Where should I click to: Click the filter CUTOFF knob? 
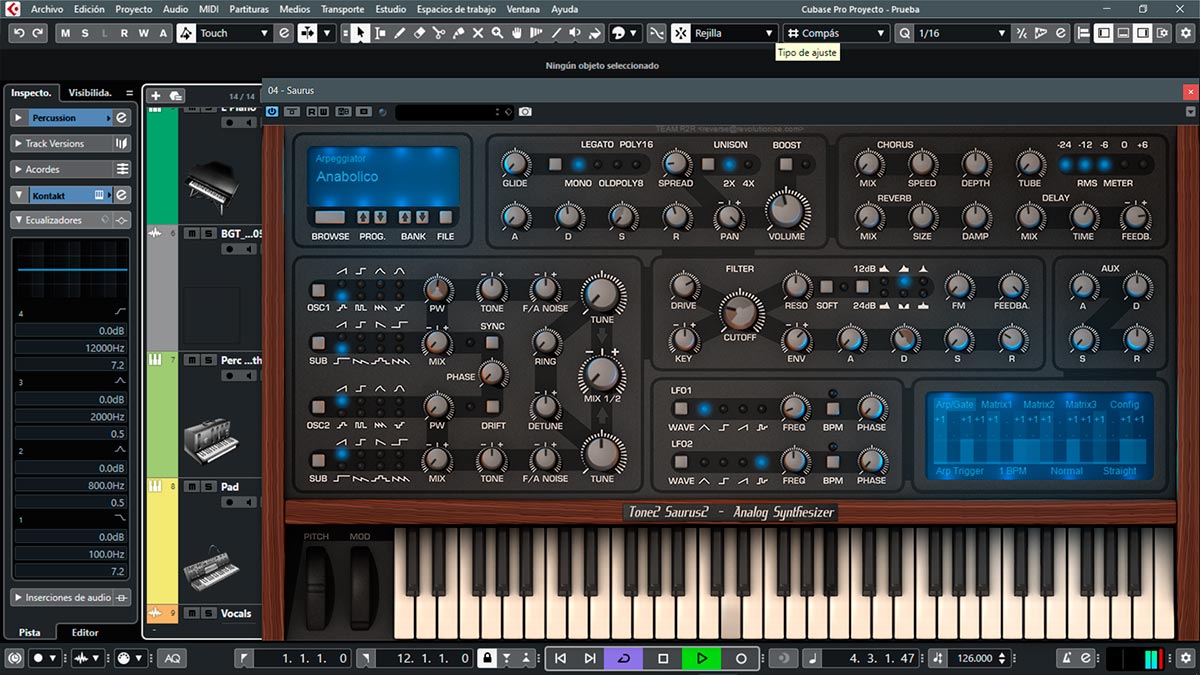pos(740,313)
